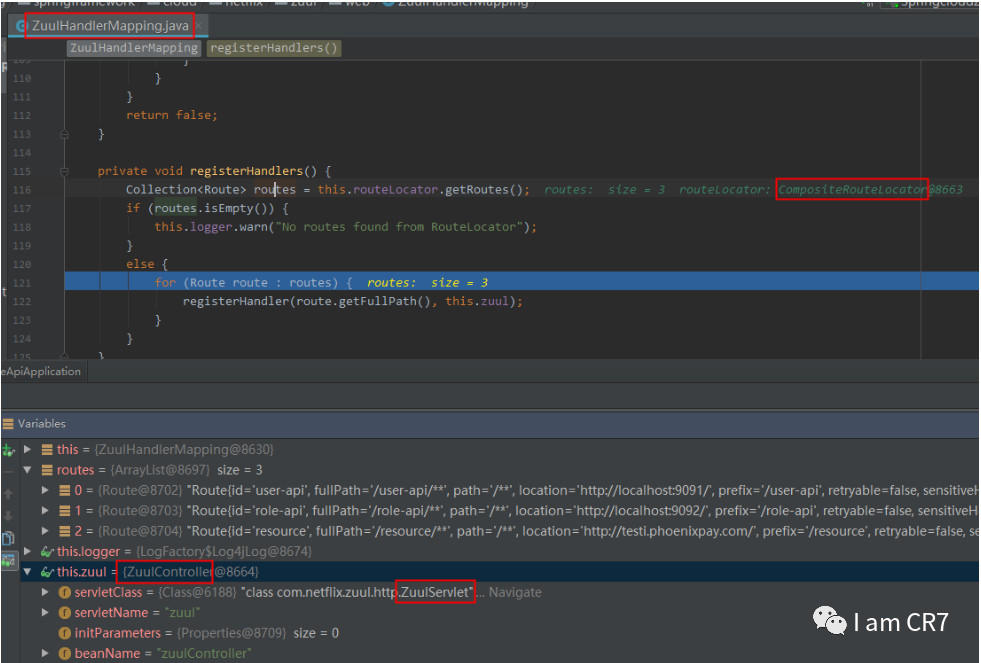Expand the beanName field node

pos(45,654)
